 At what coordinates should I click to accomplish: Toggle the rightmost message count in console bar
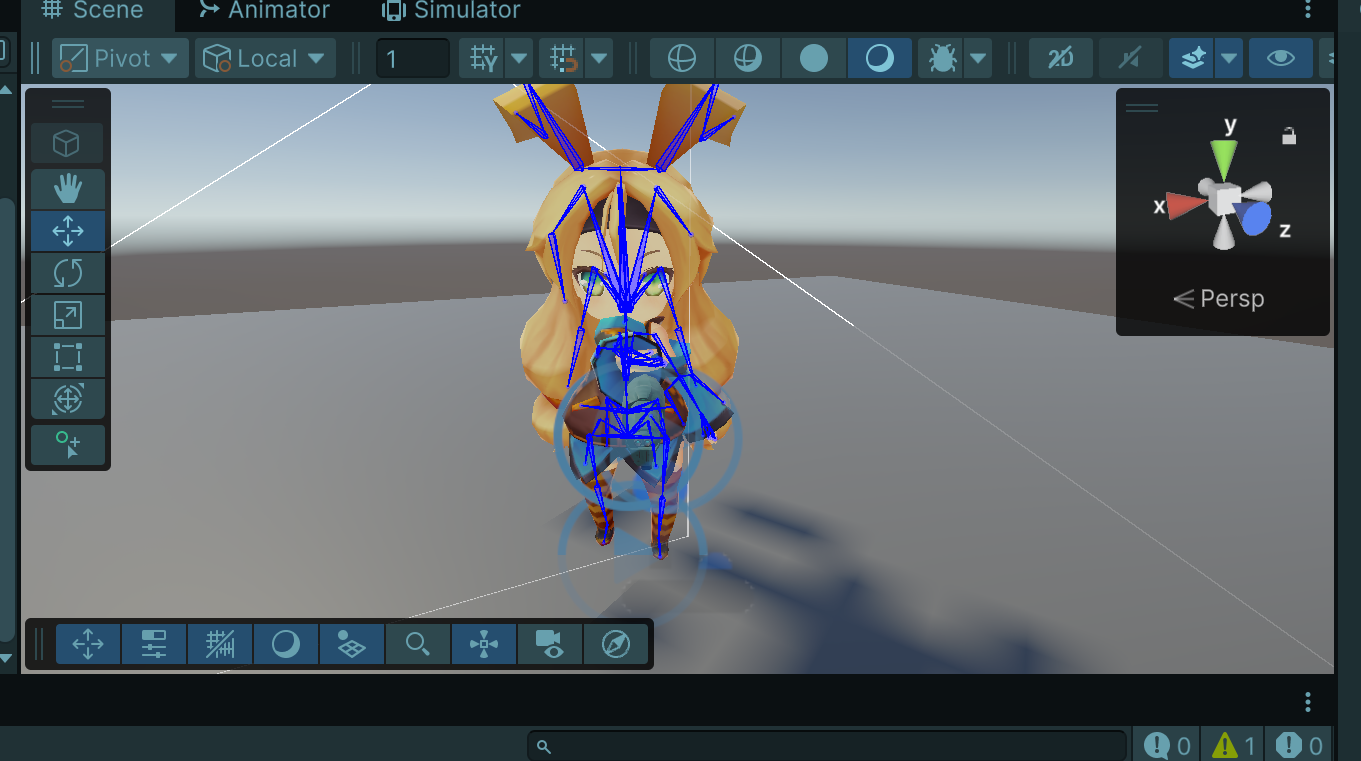(x=1300, y=745)
